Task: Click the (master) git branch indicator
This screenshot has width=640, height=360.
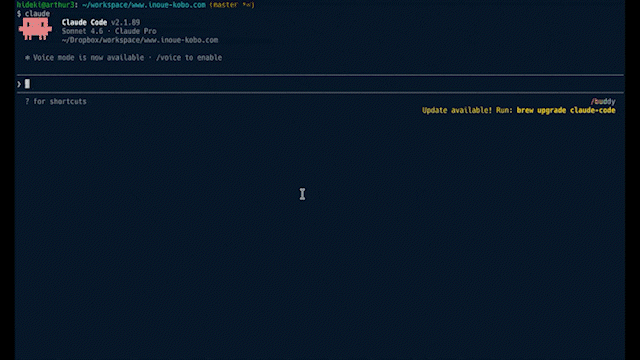Action: [x=232, y=5]
